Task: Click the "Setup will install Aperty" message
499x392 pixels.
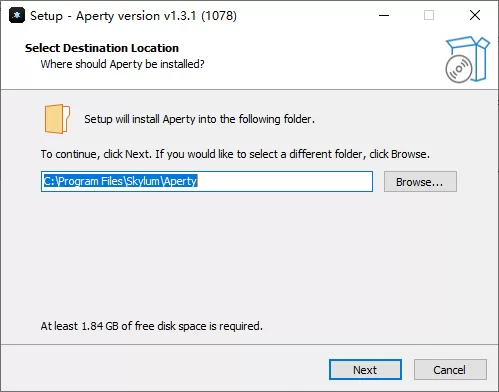Action: 199,119
